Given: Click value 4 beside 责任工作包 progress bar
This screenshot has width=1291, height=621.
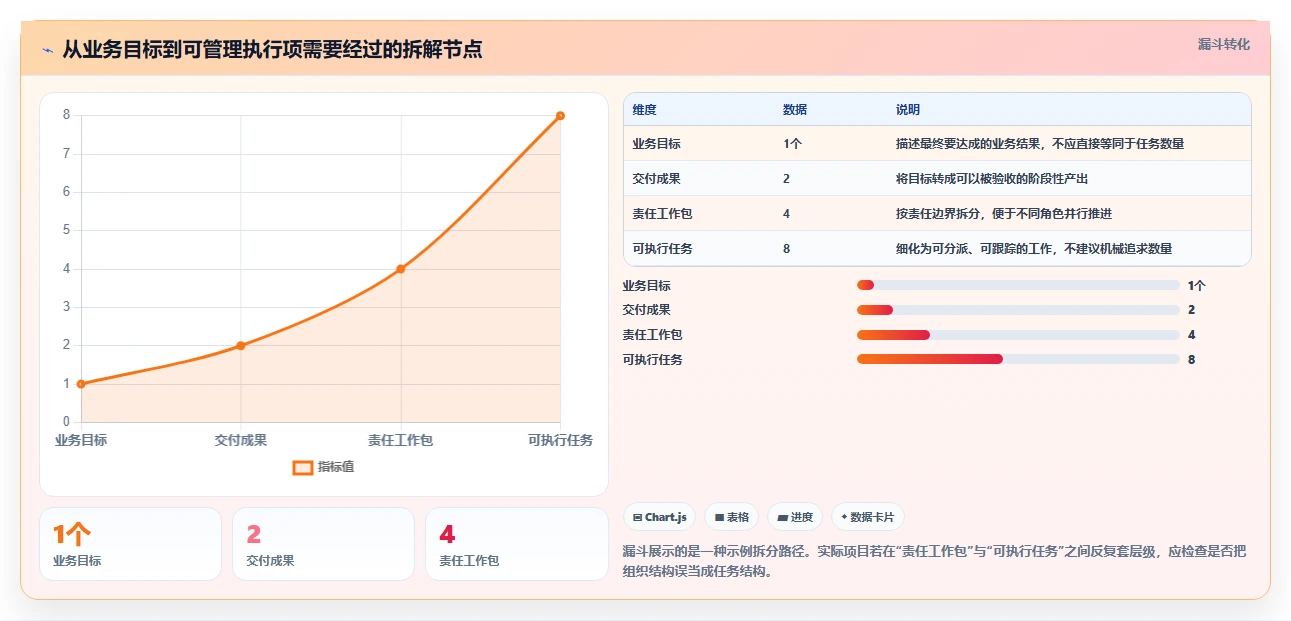Looking at the screenshot, I should [x=1192, y=335].
